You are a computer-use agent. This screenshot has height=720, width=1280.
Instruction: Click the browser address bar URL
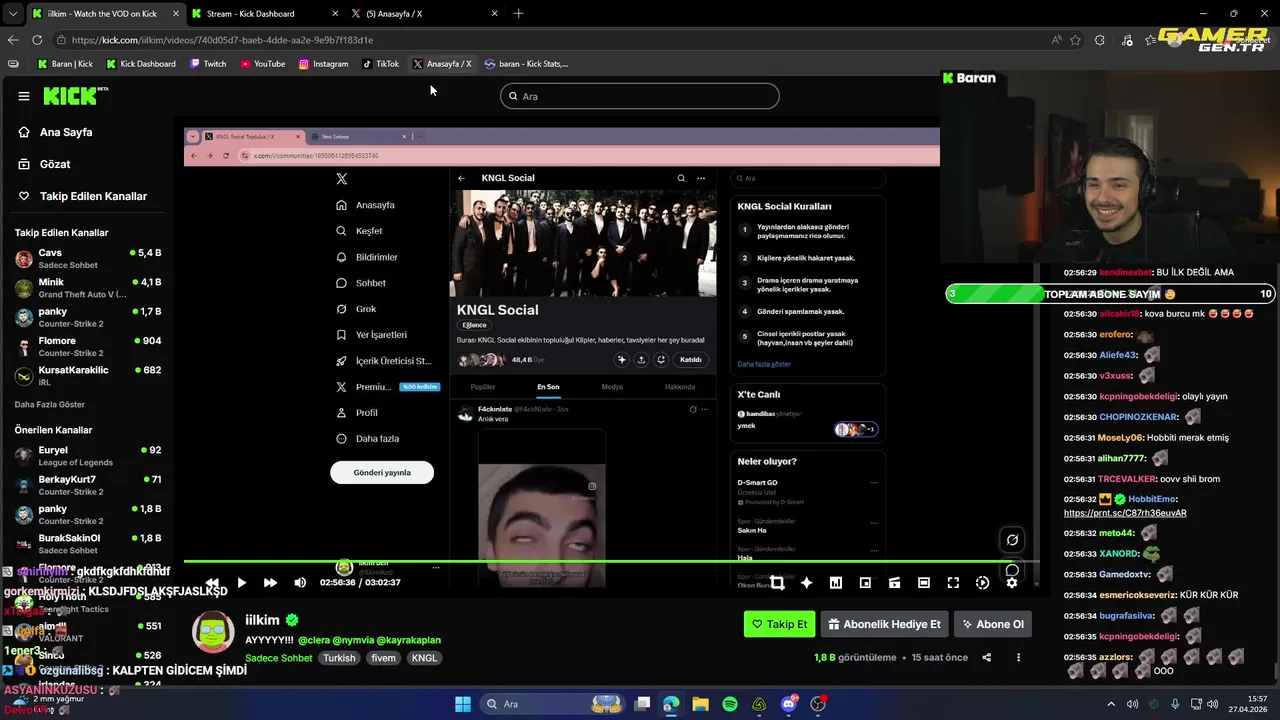pos(222,40)
